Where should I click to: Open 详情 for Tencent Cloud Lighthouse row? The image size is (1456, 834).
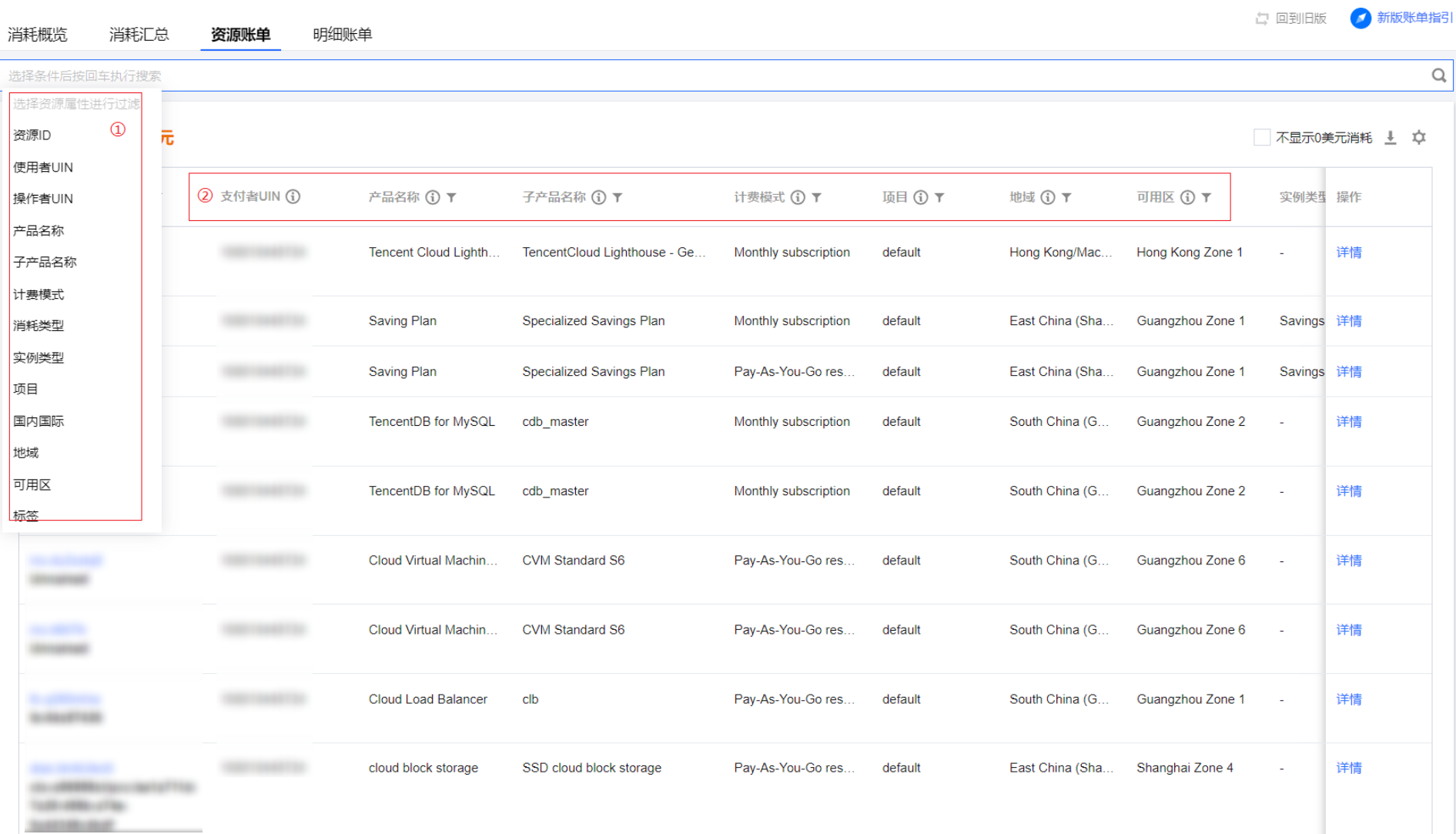click(x=1348, y=253)
